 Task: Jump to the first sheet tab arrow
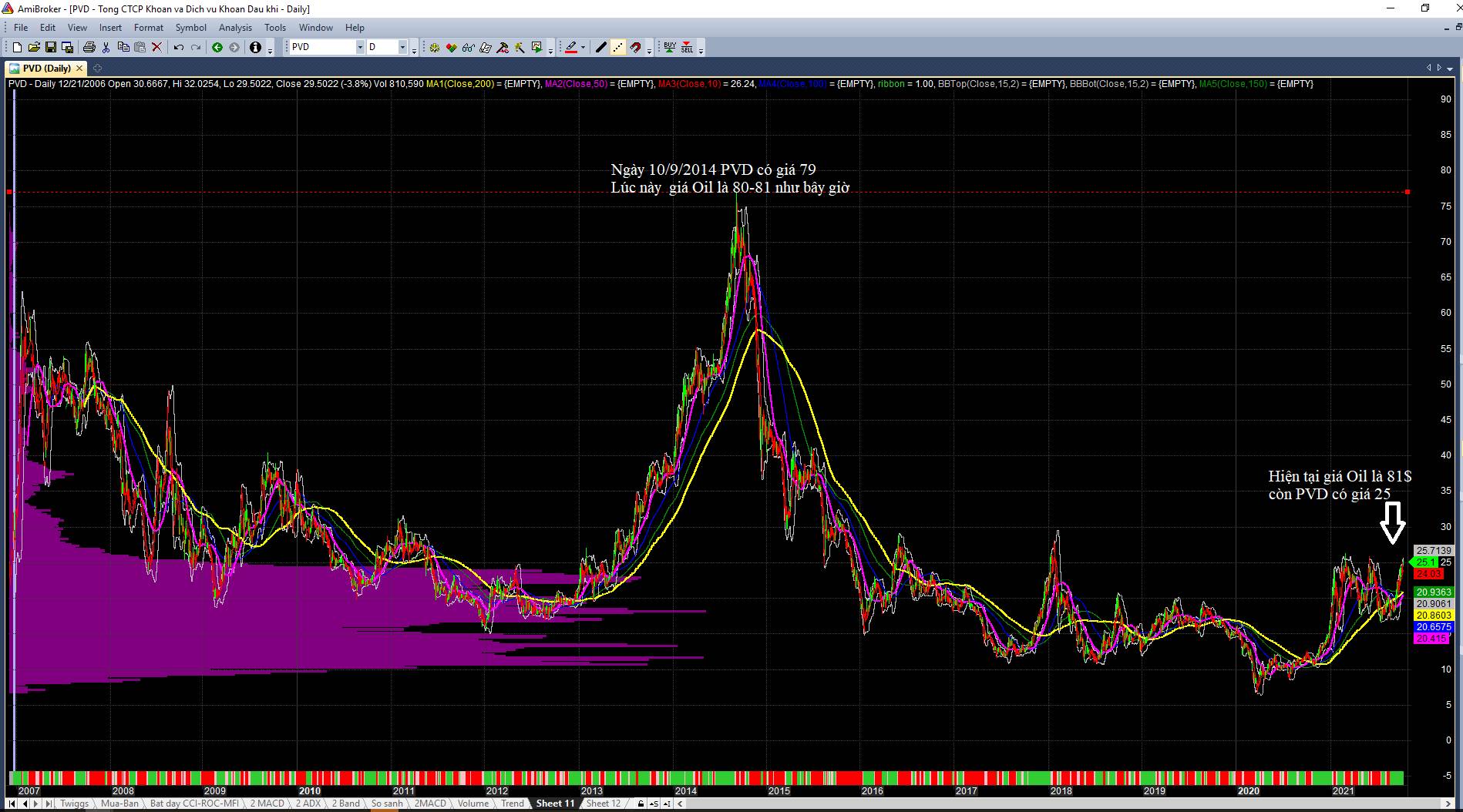point(12,804)
